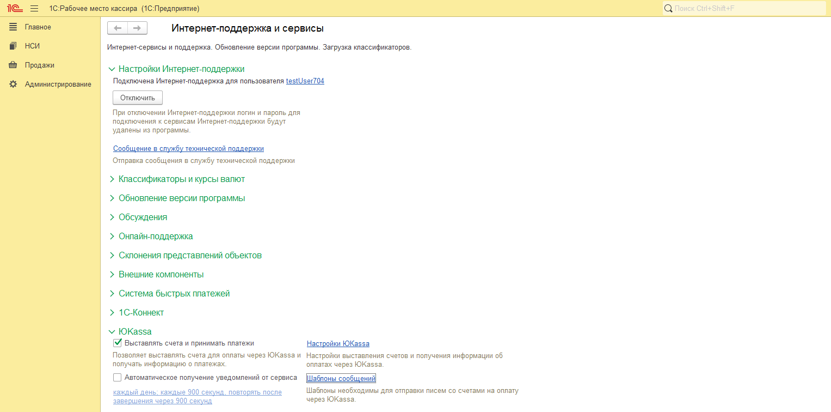The height and width of the screenshot is (412, 831).
Task: Click the Отключить button
Action: coord(137,98)
